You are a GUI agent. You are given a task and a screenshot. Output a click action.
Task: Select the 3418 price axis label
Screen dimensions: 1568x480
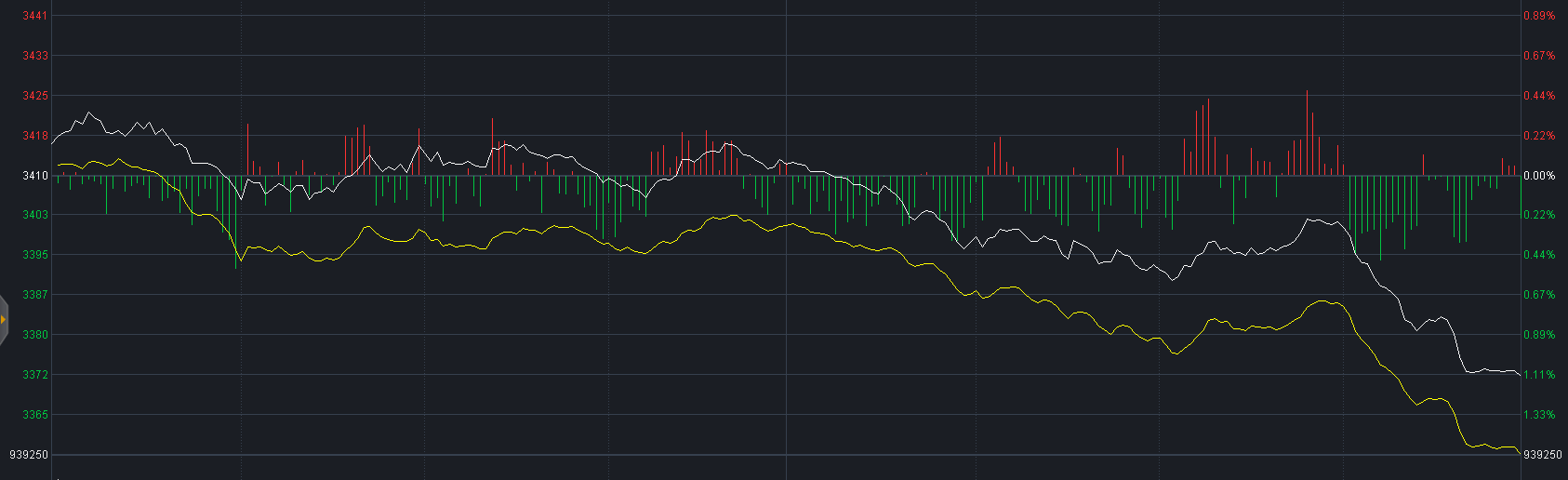click(x=35, y=136)
